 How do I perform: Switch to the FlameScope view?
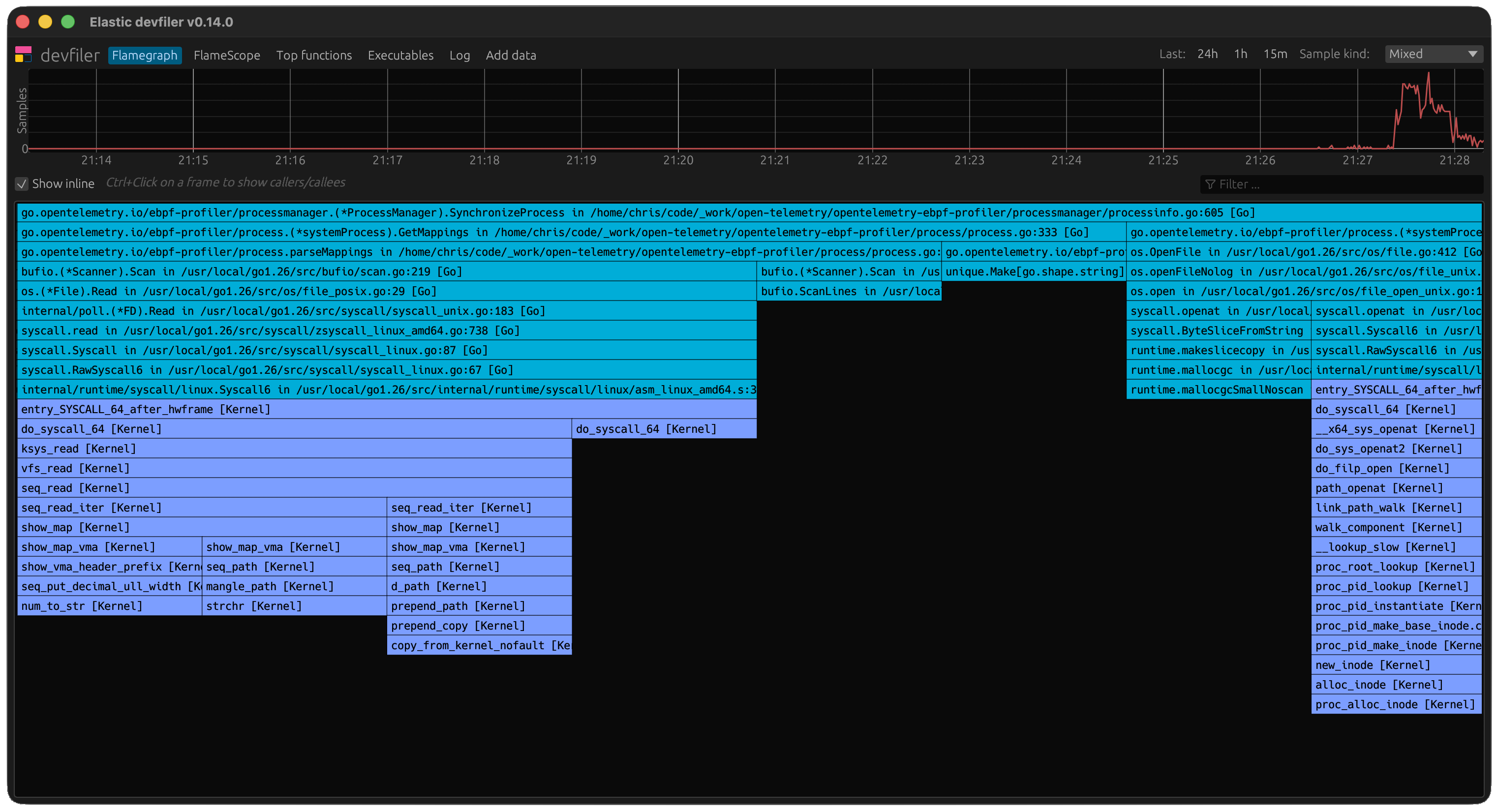[x=227, y=55]
